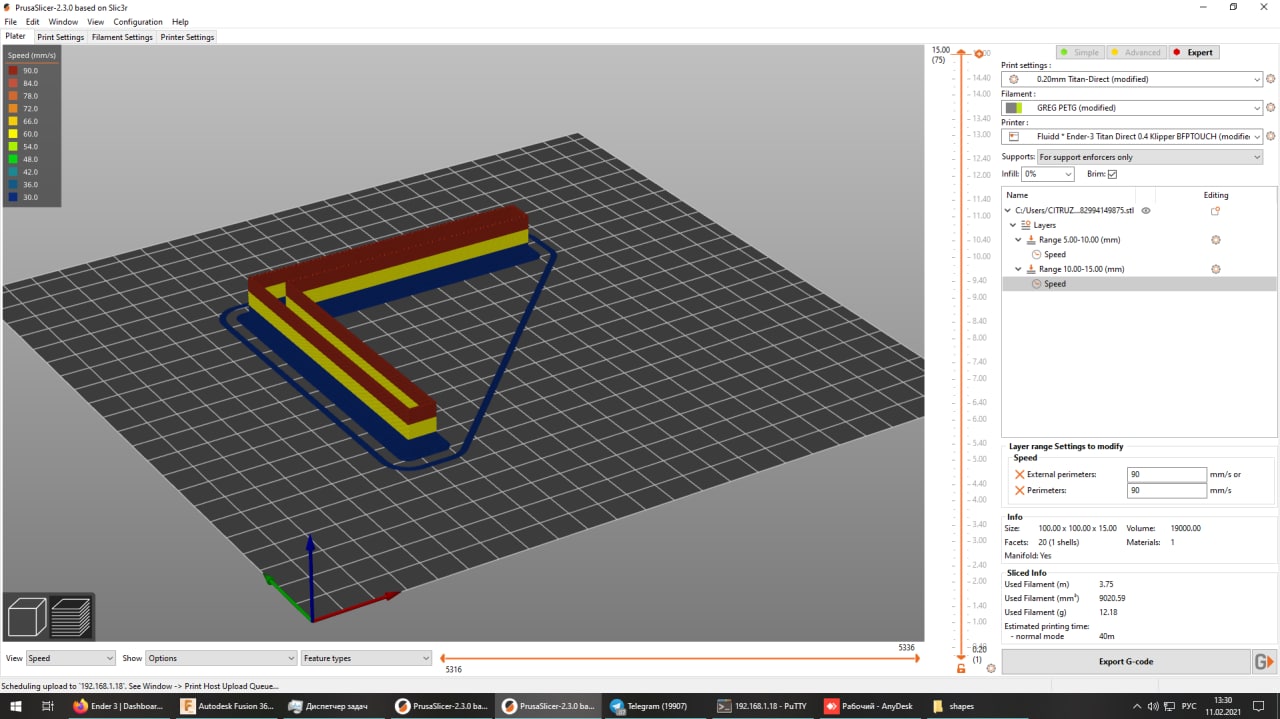Collapse Range 5.00-10.00 node

click(x=1020, y=240)
